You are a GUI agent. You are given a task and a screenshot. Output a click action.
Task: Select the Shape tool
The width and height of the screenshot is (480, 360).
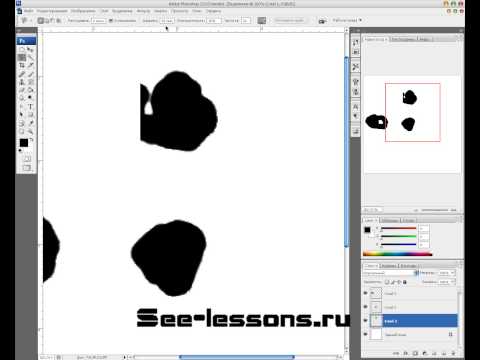pyautogui.click(x=30, y=115)
